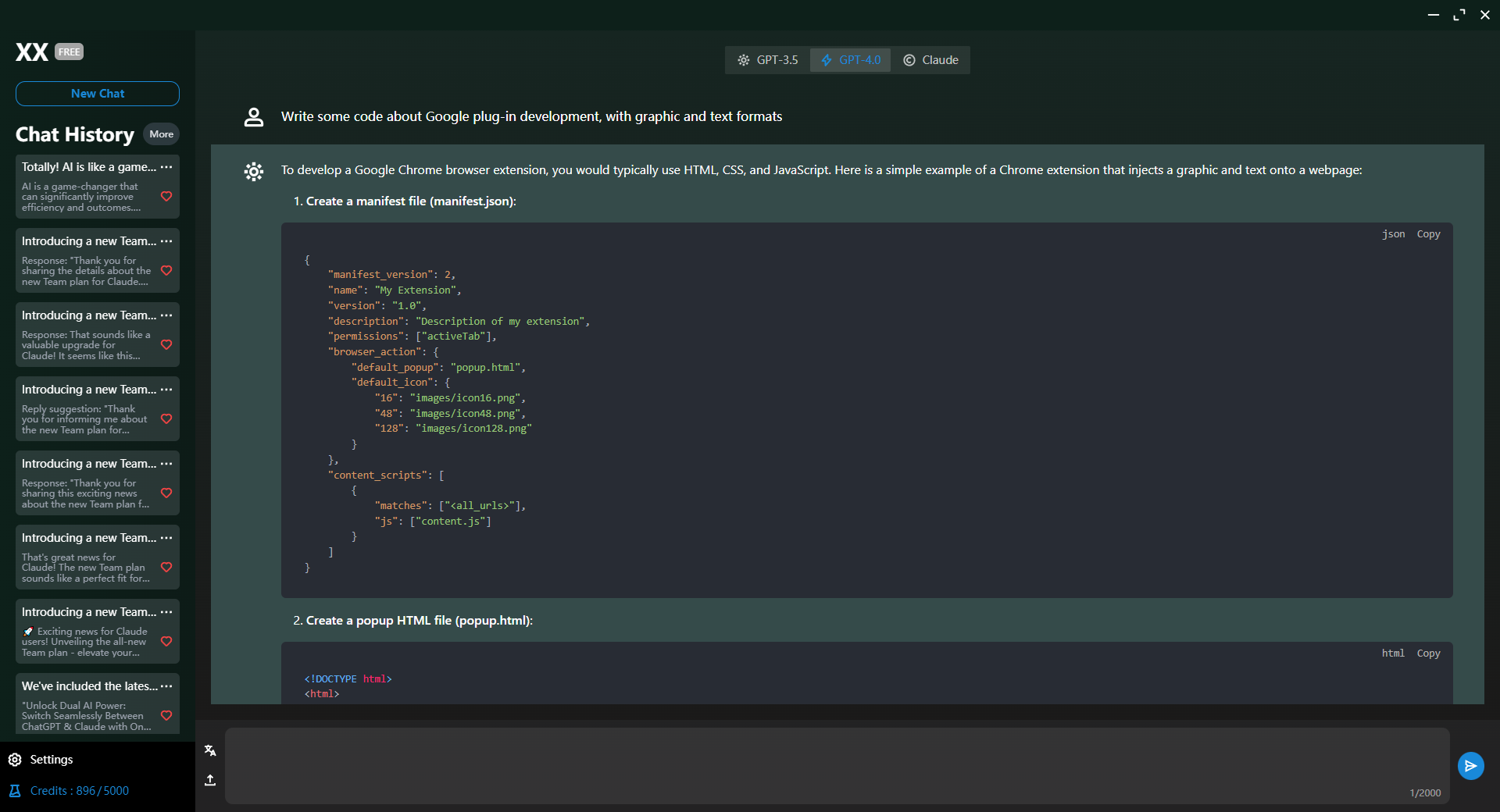The width and height of the screenshot is (1500, 812).
Task: Open chat with 'Unlock Dual AI Power' preview
Action: coord(98,703)
